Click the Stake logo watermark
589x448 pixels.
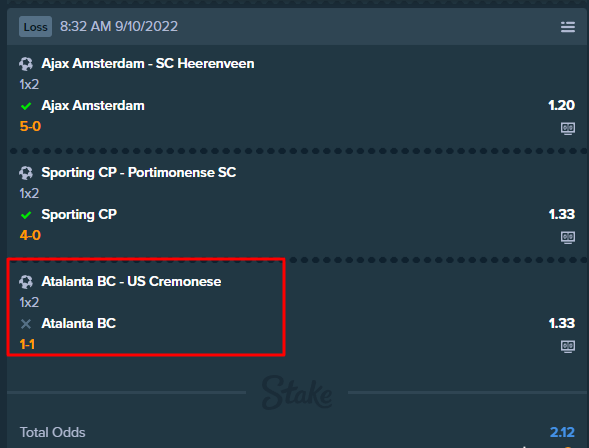tap(297, 392)
